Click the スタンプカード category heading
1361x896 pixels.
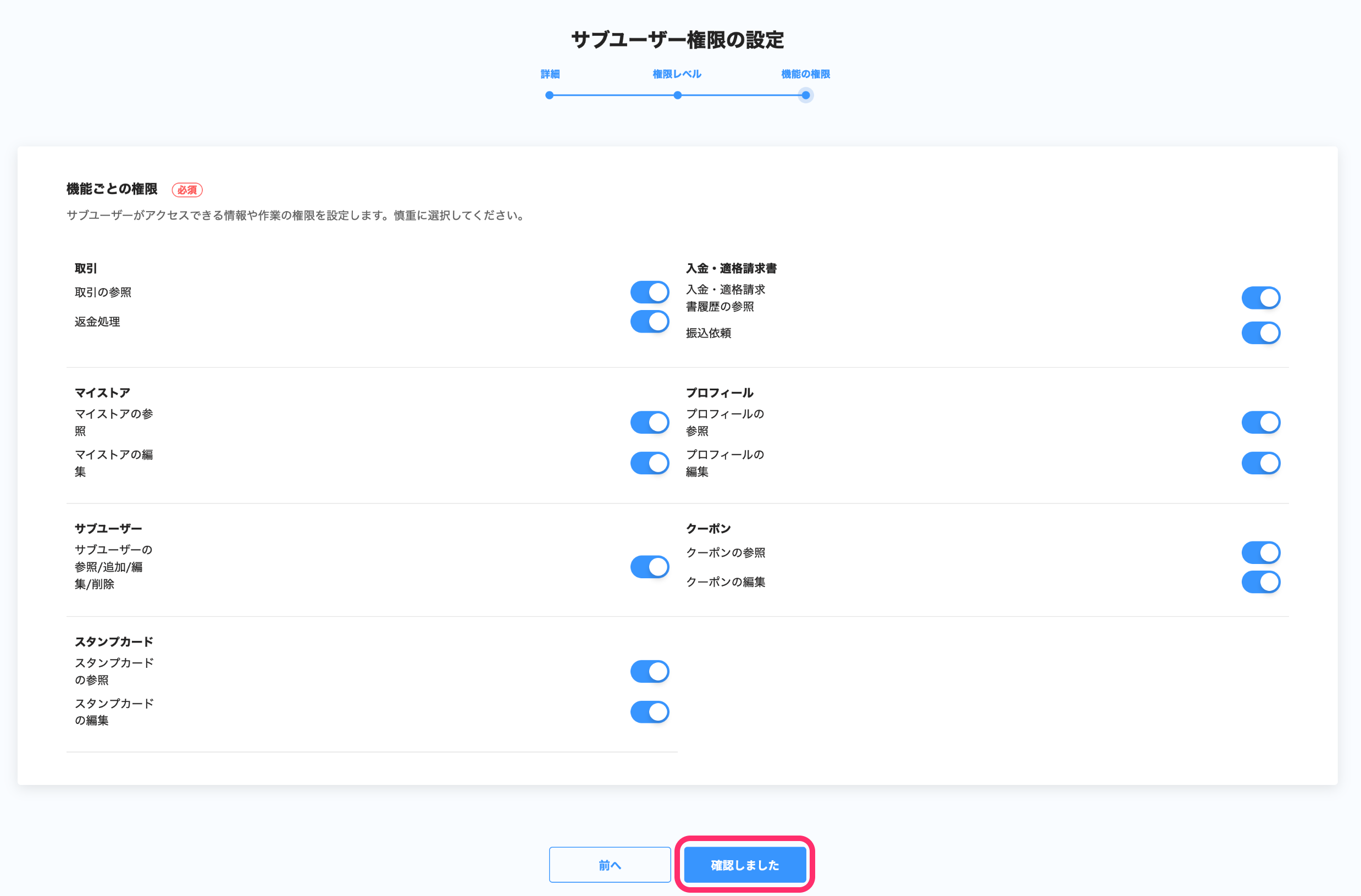tap(114, 641)
